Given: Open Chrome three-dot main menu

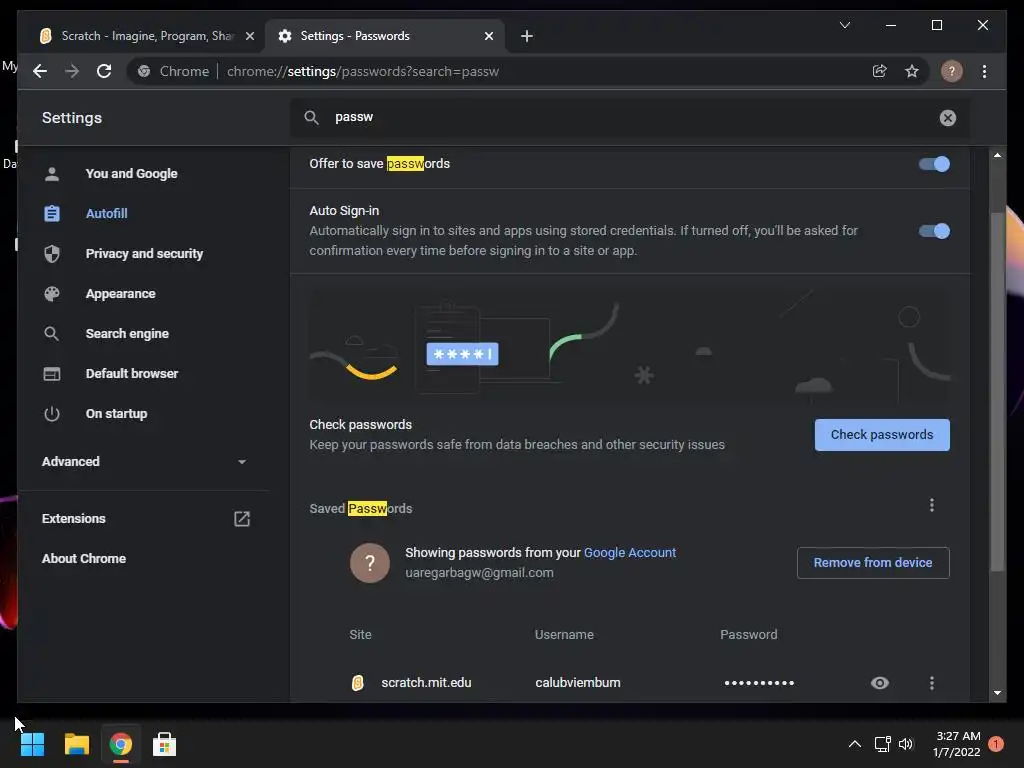Looking at the screenshot, I should click(984, 71).
